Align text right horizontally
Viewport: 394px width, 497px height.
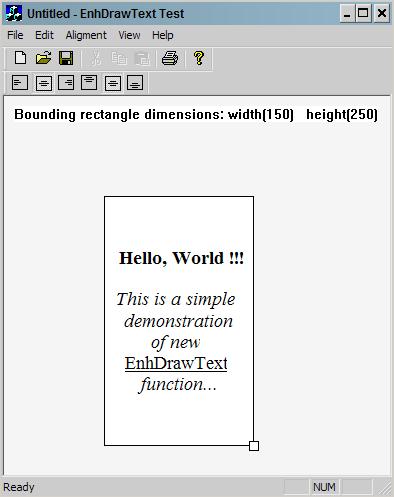[x=66, y=83]
